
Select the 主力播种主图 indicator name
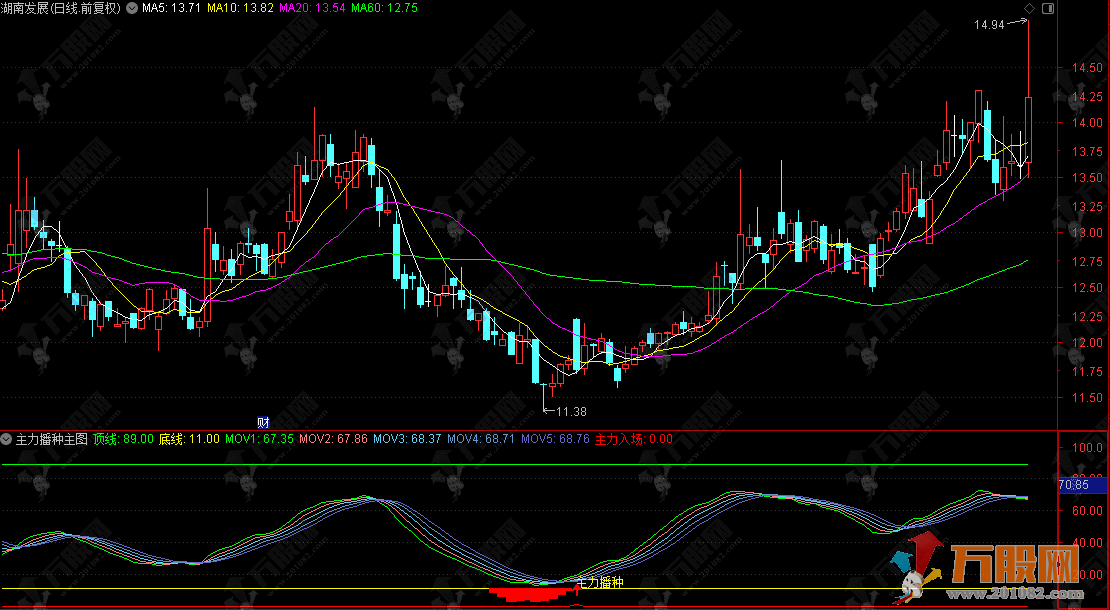tap(52, 439)
